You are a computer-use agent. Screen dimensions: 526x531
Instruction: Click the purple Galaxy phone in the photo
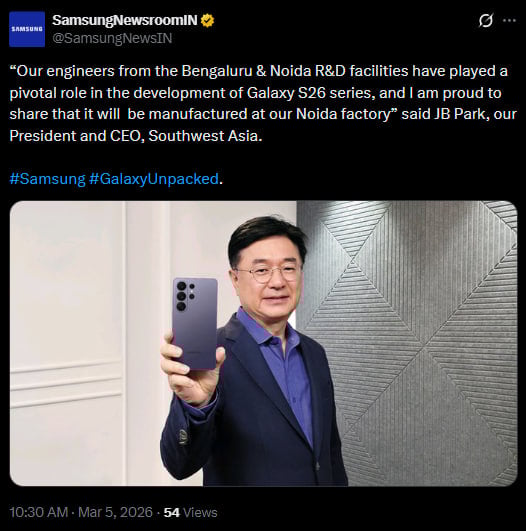pyautogui.click(x=195, y=323)
